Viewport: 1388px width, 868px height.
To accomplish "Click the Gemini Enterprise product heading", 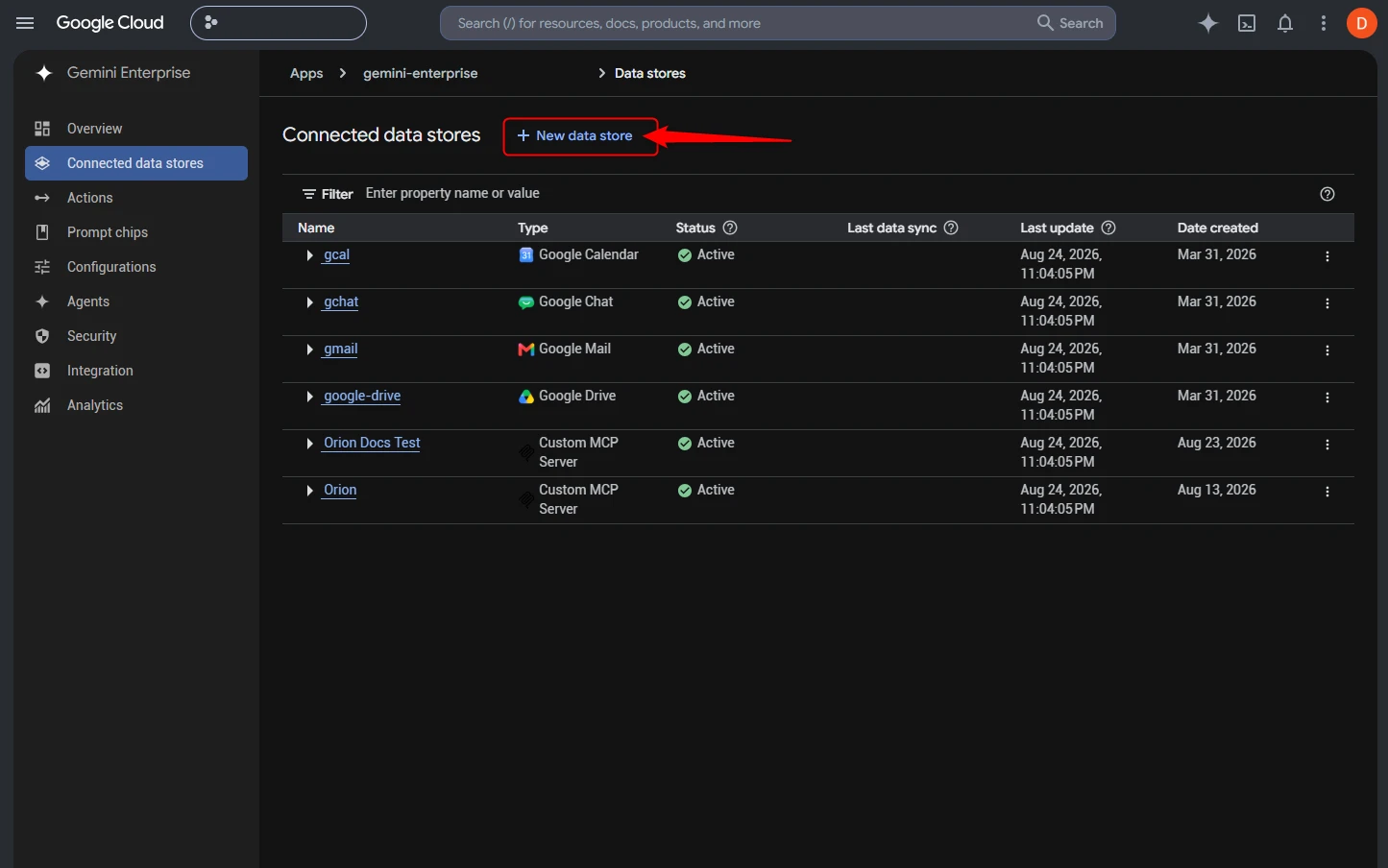I will pos(129,73).
